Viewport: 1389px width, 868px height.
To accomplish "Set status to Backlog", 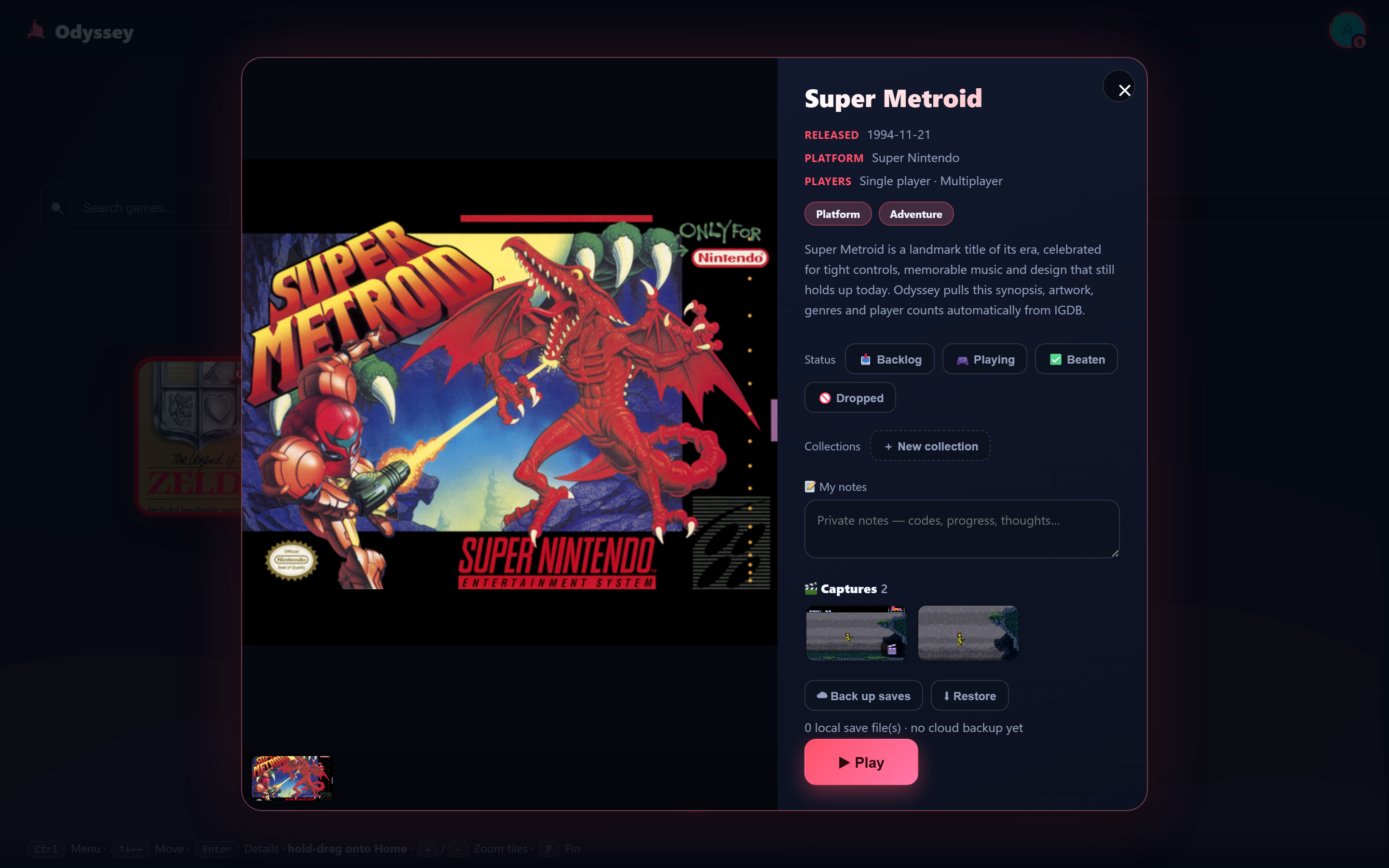I will click(890, 359).
